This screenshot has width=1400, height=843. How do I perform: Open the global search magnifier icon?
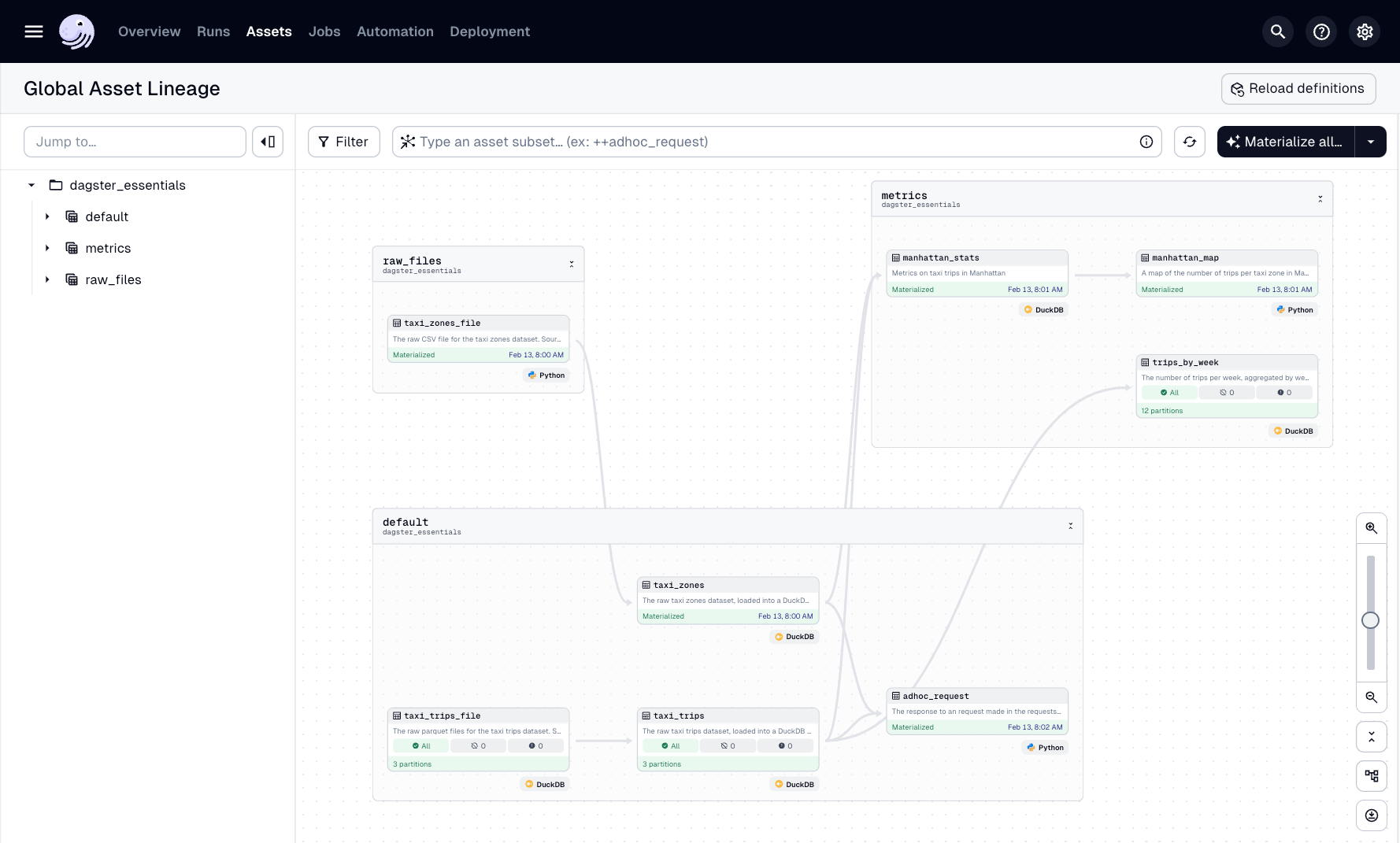pyautogui.click(x=1277, y=31)
